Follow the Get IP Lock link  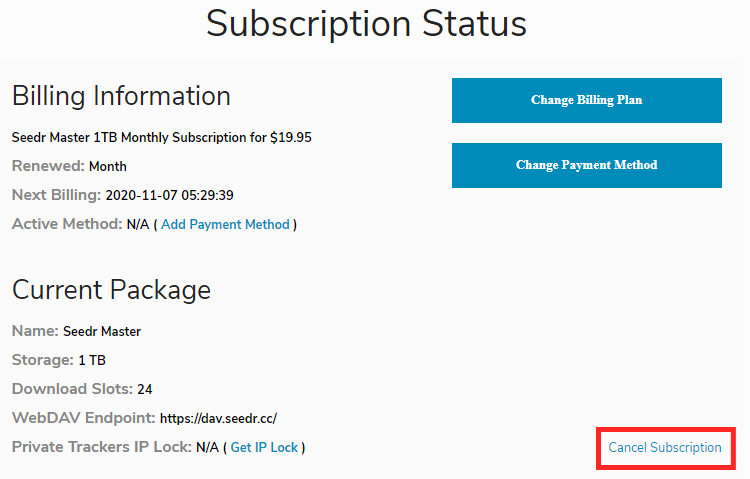(264, 447)
